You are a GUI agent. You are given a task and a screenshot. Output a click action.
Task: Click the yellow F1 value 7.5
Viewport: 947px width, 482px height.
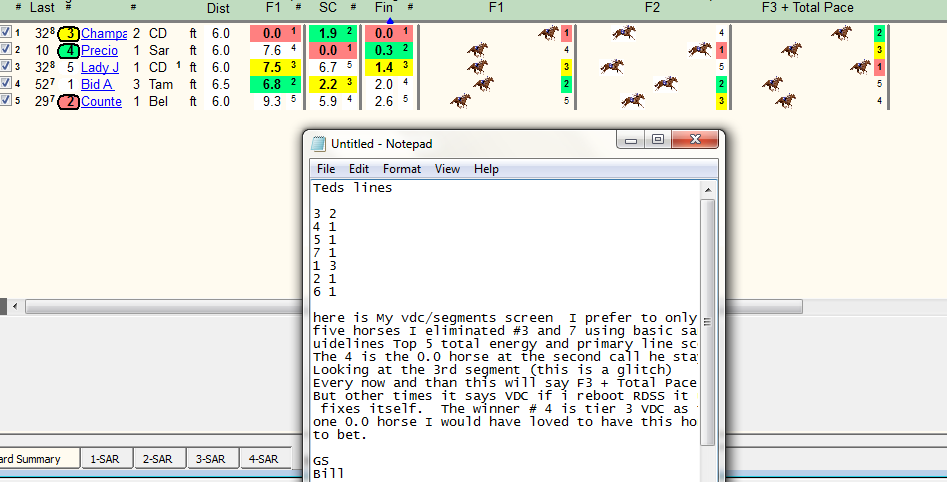pos(272,67)
